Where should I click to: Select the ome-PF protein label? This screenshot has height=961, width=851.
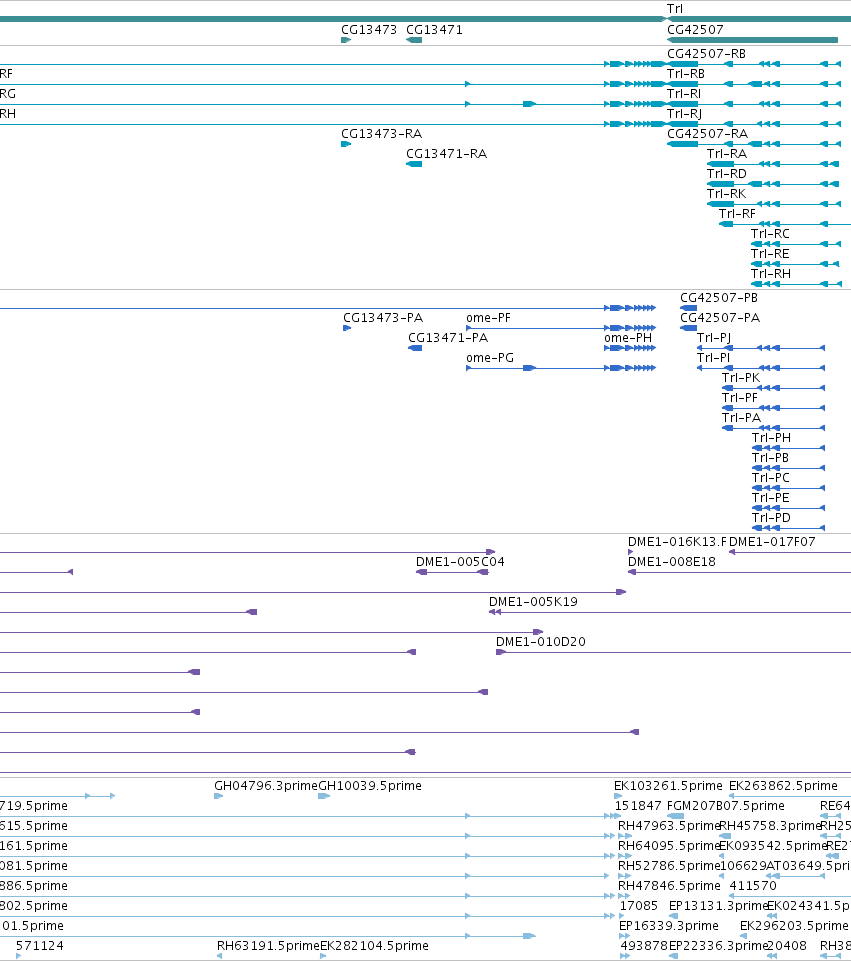click(488, 318)
